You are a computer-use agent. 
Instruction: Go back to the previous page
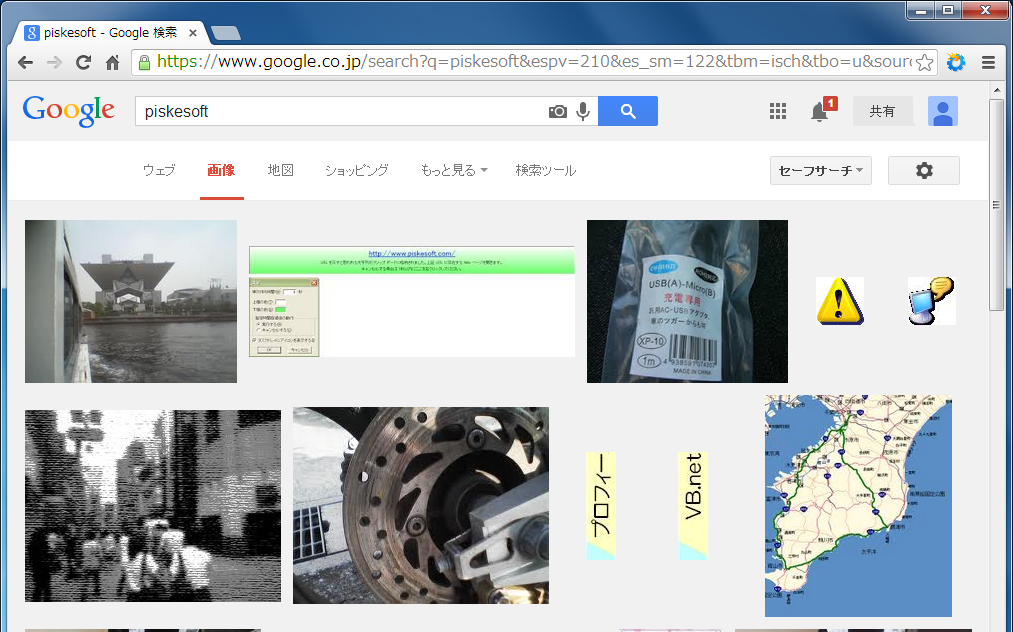coord(25,62)
